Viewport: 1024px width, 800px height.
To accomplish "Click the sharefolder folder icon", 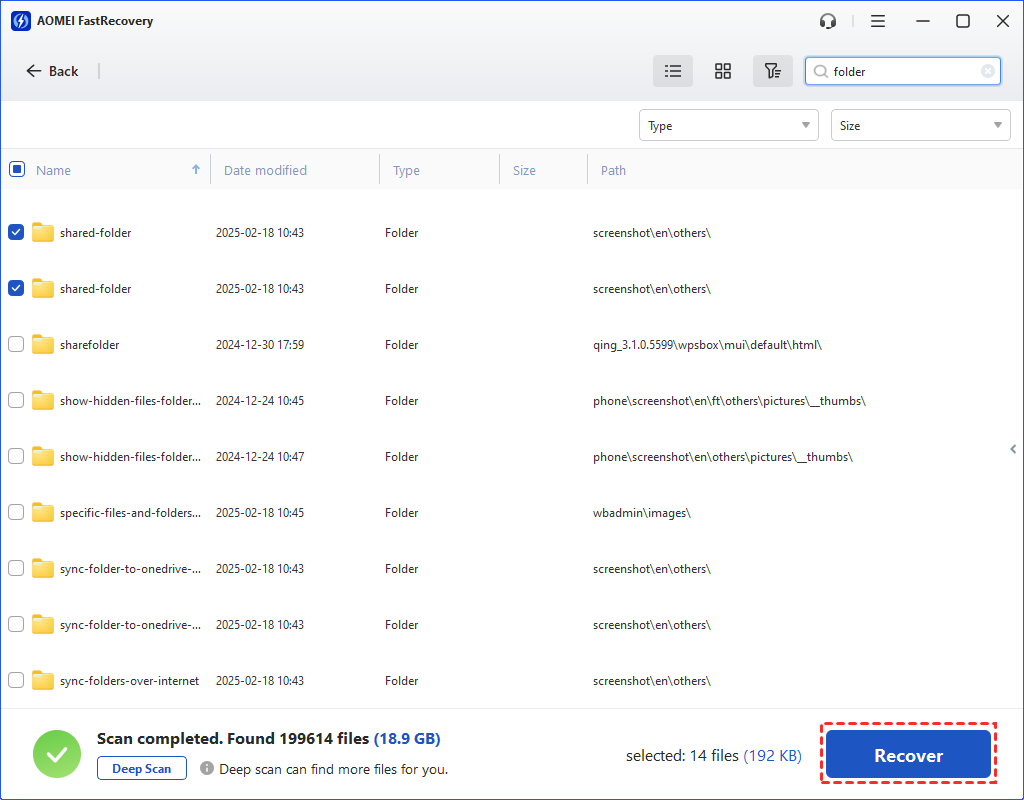I will click(x=42, y=345).
